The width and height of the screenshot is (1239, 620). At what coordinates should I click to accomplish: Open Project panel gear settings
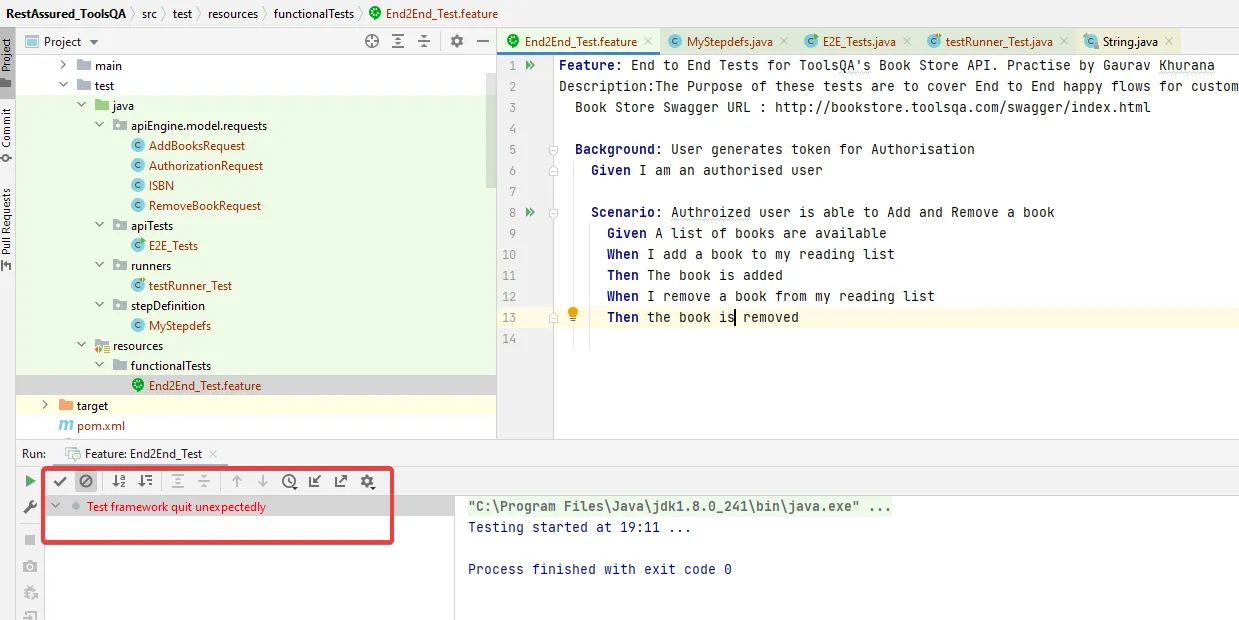457,41
